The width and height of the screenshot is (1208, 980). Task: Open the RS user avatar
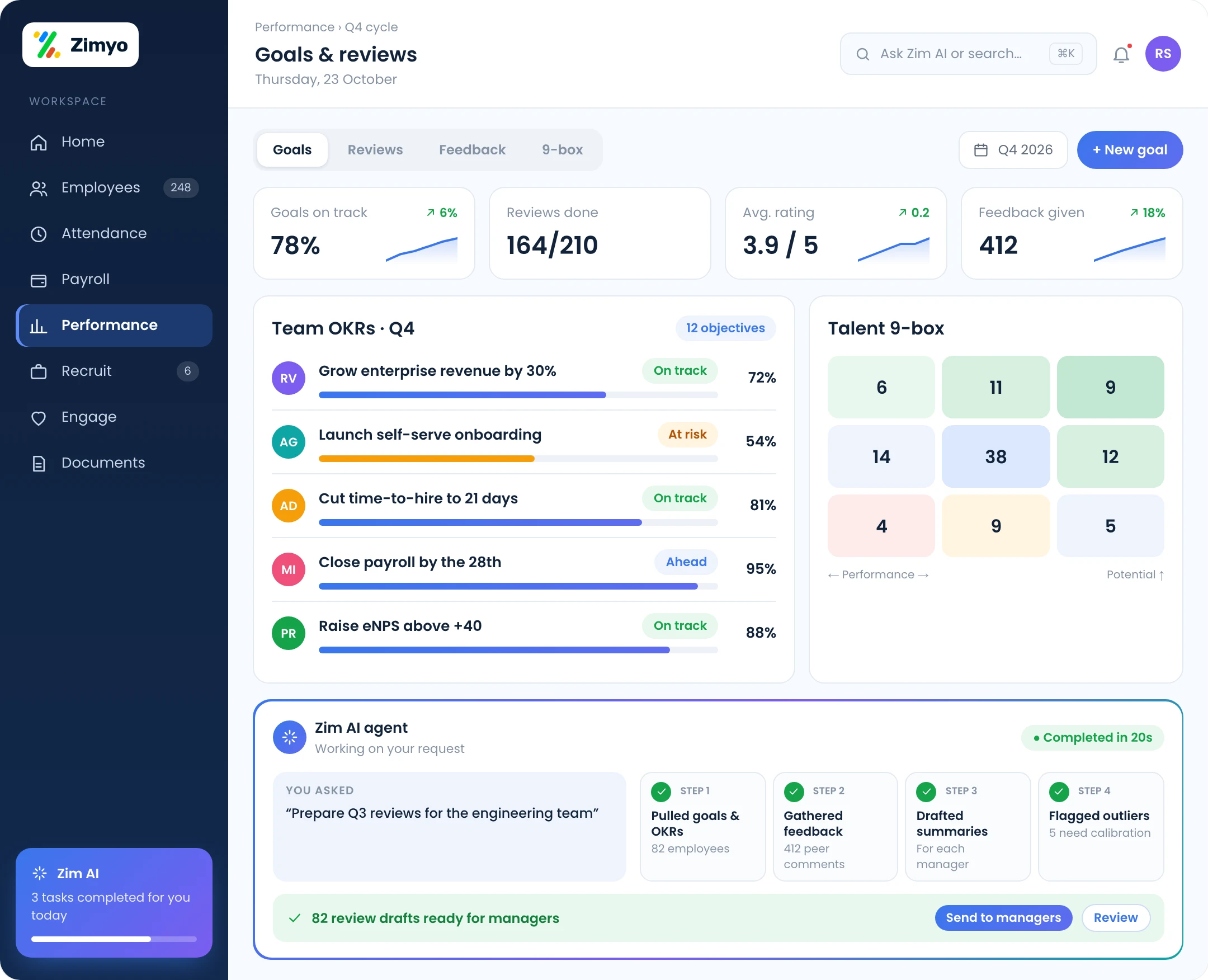1163,54
